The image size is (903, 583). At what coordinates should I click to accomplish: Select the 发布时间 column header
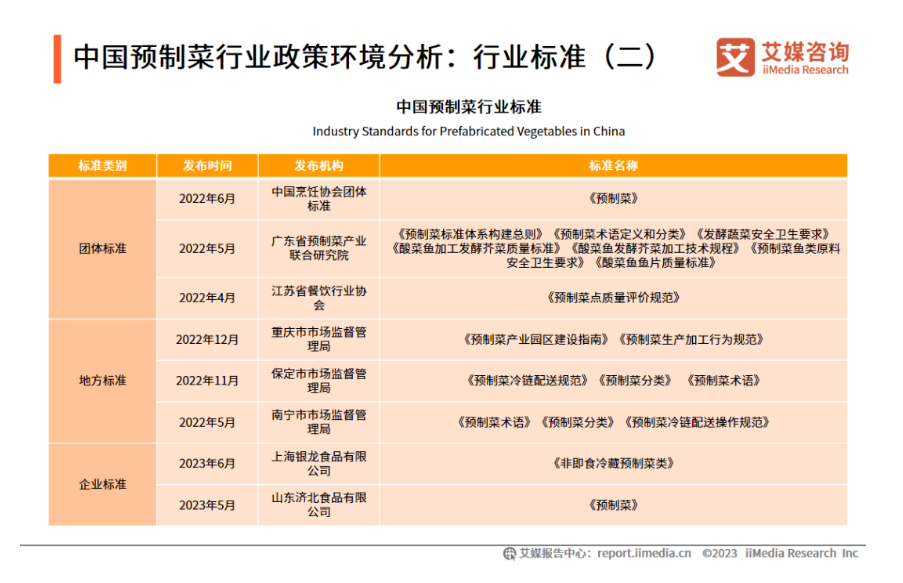[207, 166]
